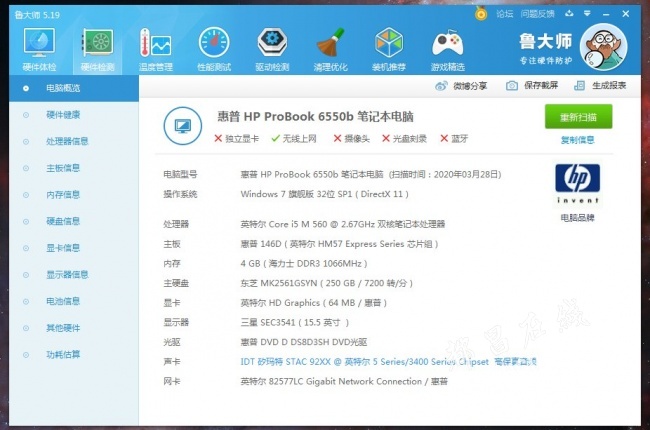Click the 摄像头 feature indicator
Screen dimensions: 650x430
(351, 138)
